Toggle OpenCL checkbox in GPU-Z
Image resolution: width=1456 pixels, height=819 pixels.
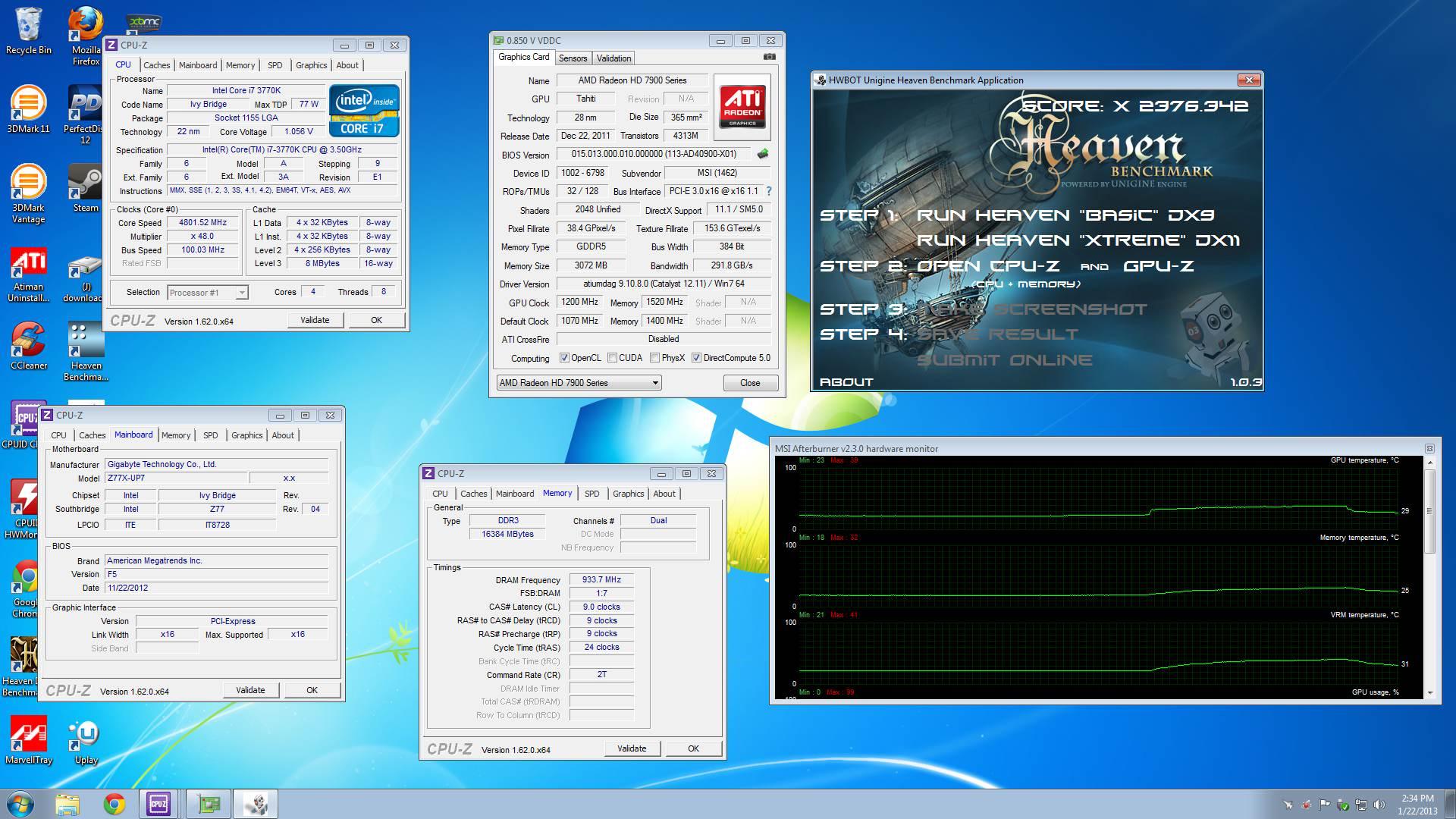click(x=564, y=358)
